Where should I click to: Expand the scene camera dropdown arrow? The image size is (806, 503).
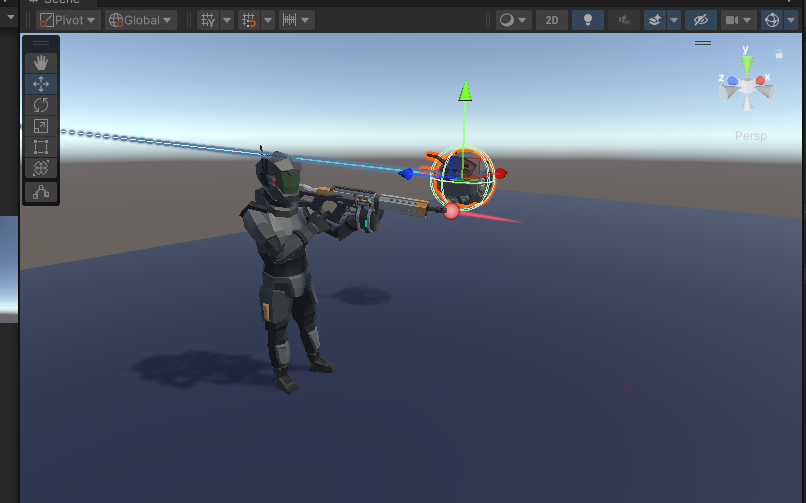click(747, 20)
